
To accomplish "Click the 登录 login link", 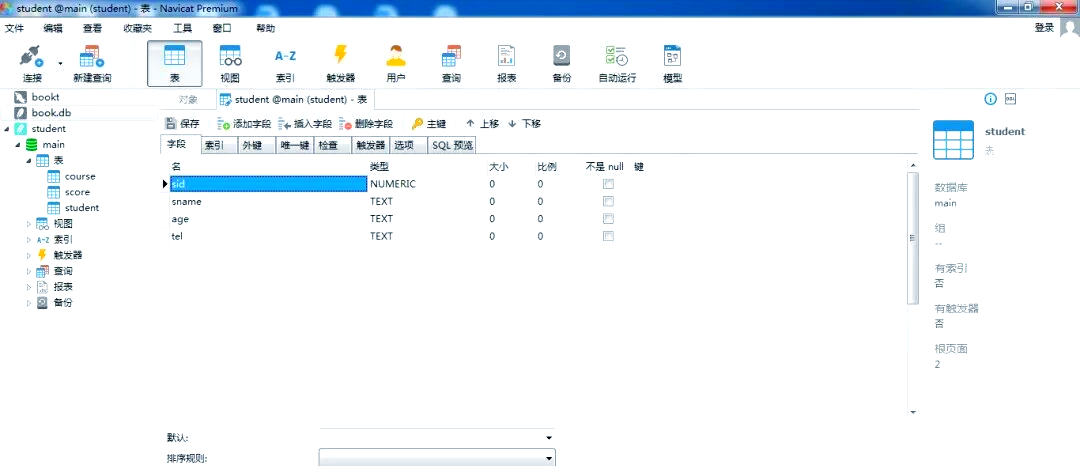I will click(x=1044, y=28).
